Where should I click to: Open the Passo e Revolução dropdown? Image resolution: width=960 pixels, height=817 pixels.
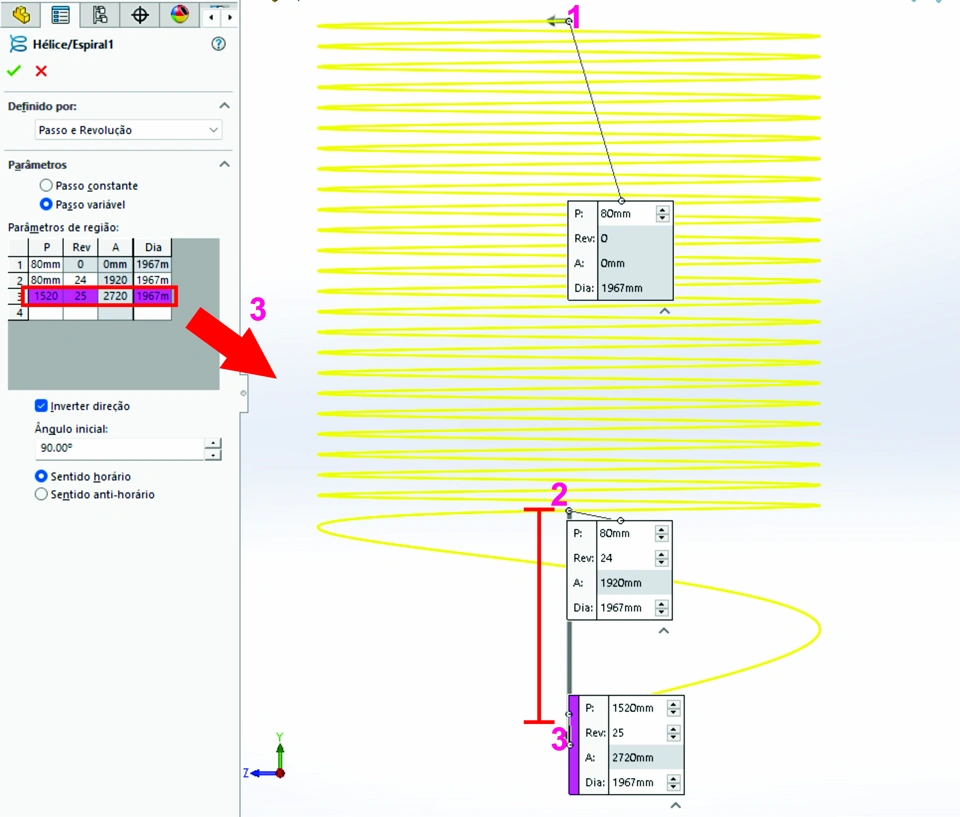coord(128,130)
